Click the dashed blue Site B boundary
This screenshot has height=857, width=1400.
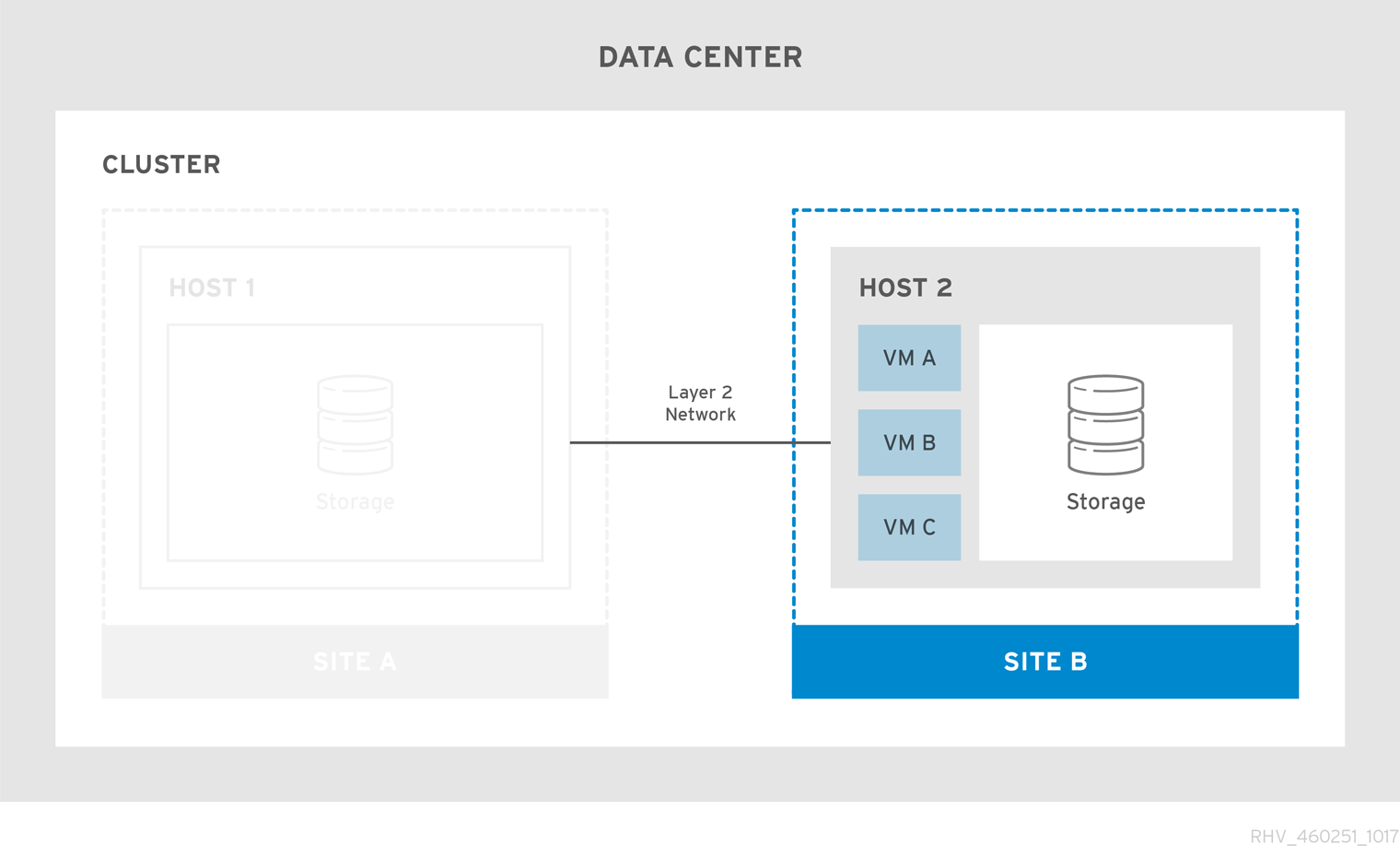pos(1045,210)
